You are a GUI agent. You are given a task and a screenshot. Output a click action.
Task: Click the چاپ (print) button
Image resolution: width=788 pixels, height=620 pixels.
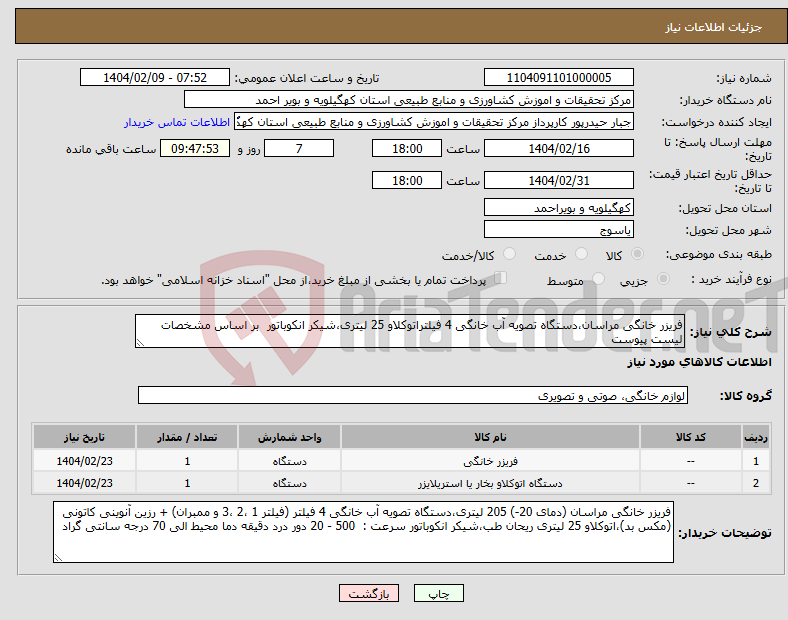pyautogui.click(x=438, y=593)
